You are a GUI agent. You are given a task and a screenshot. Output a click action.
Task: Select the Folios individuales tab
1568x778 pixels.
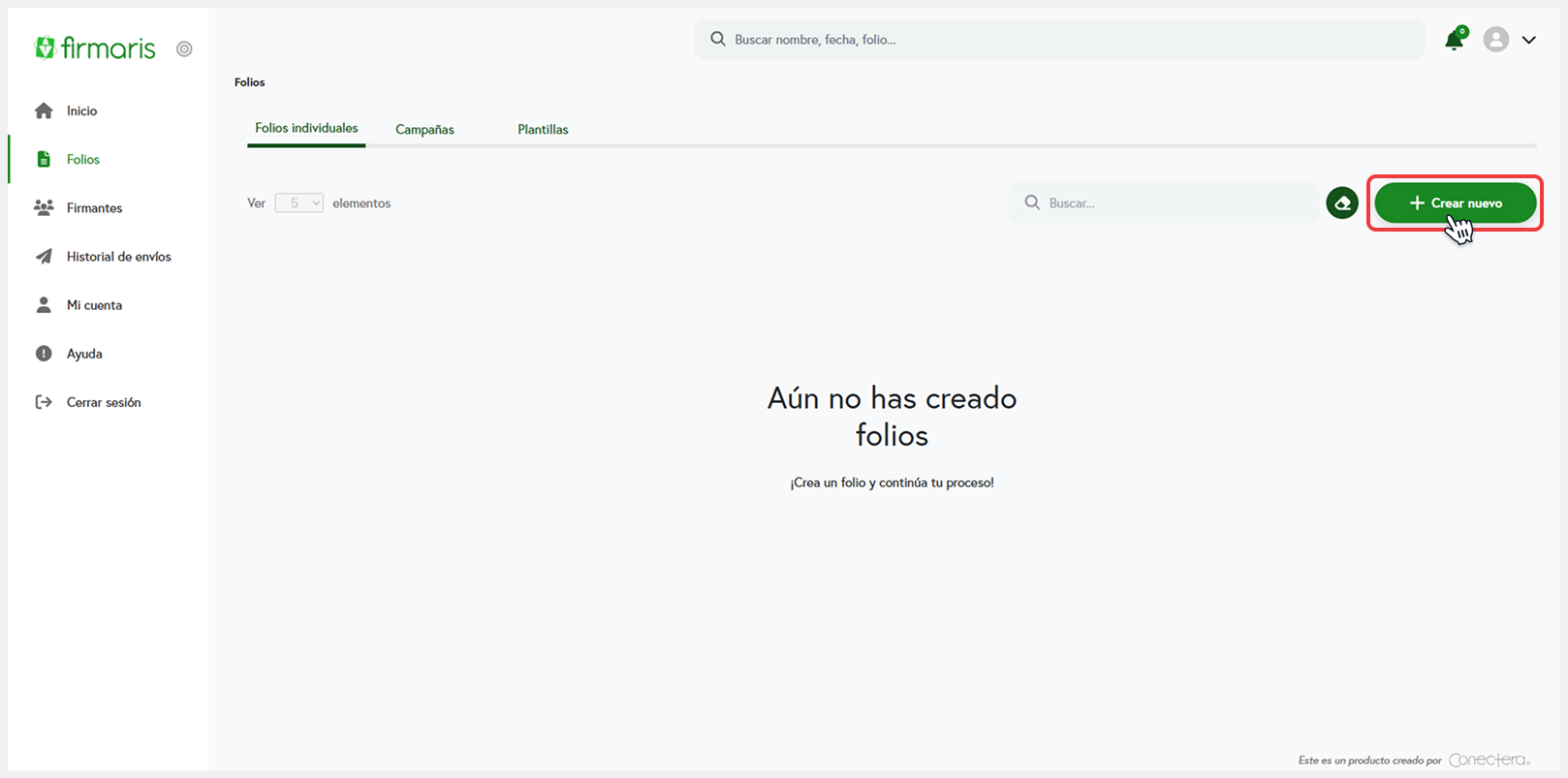(x=306, y=129)
